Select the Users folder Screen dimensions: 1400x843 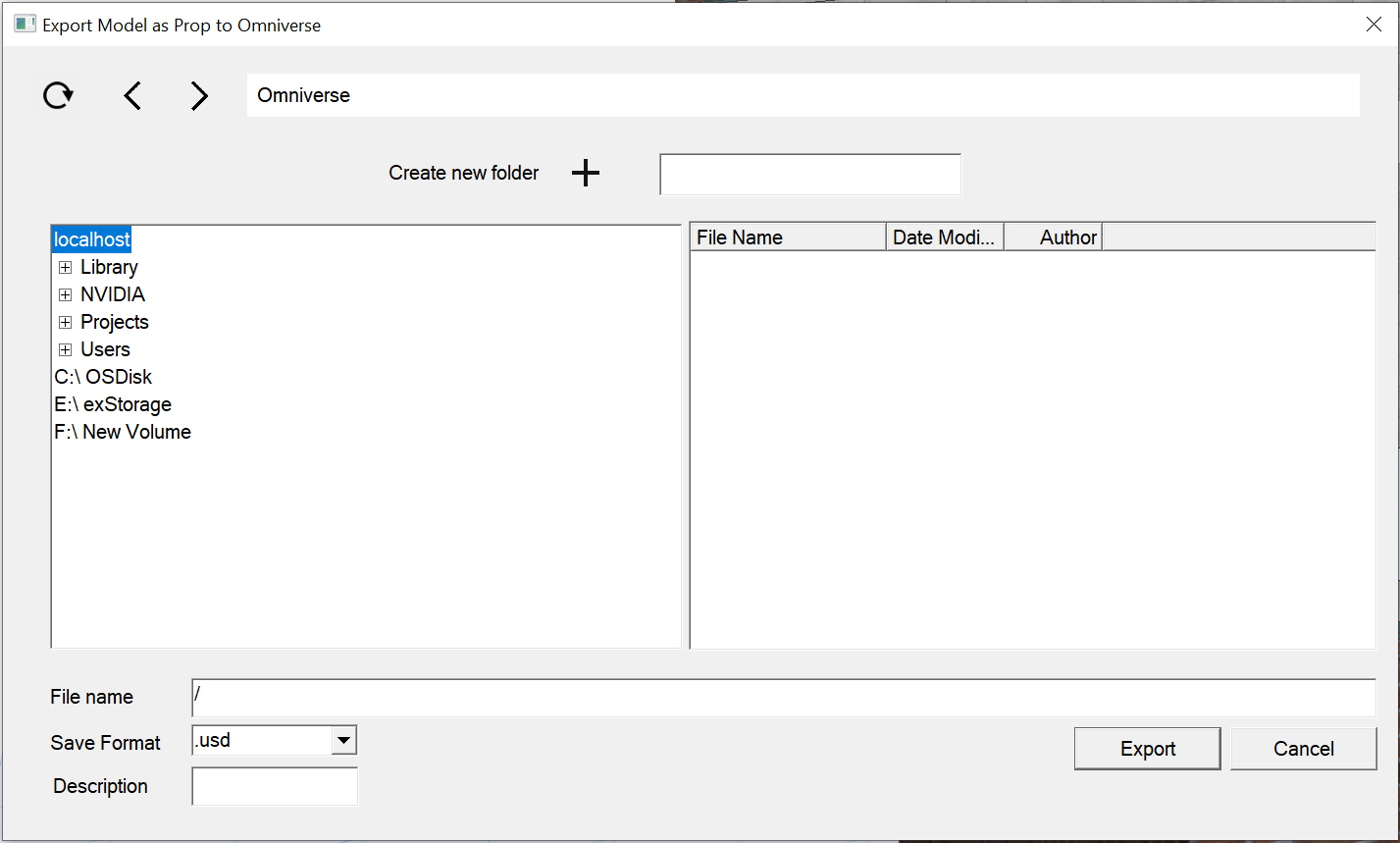point(105,349)
